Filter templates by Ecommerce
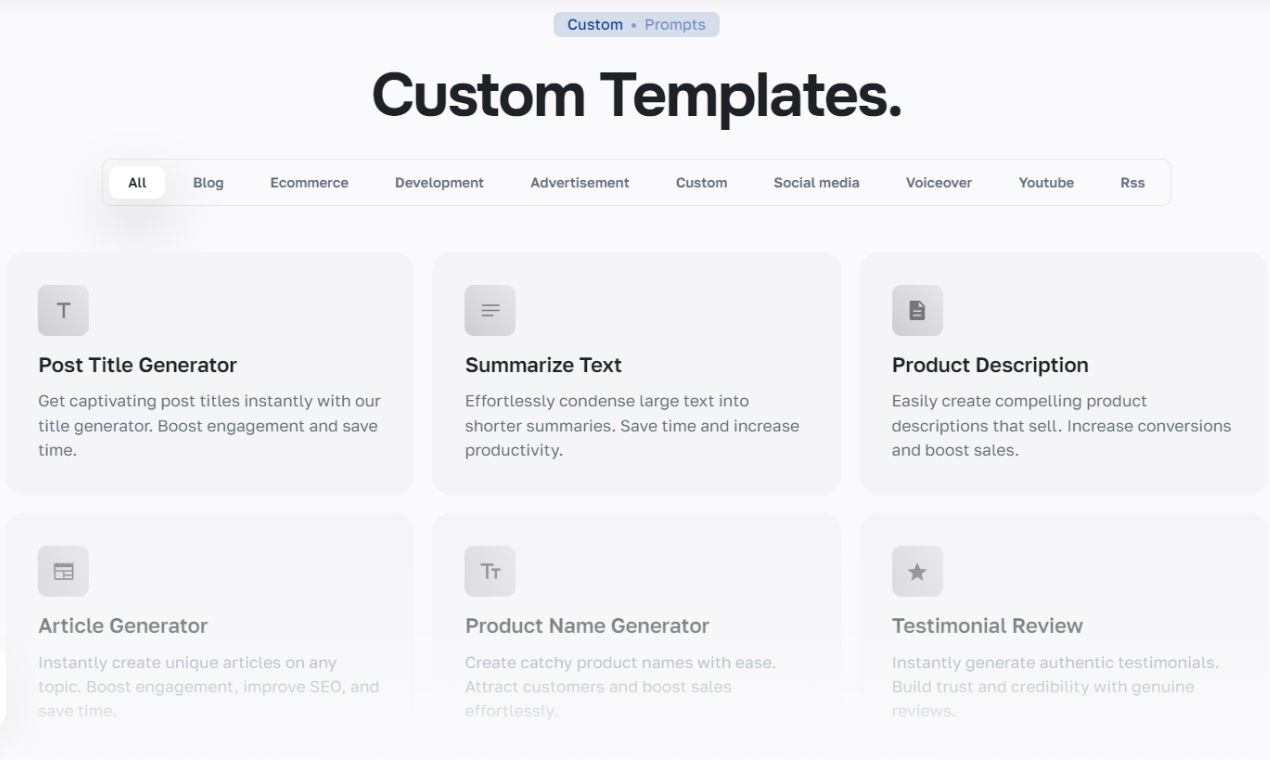Screen dimensions: 1270x760 pos(309,183)
